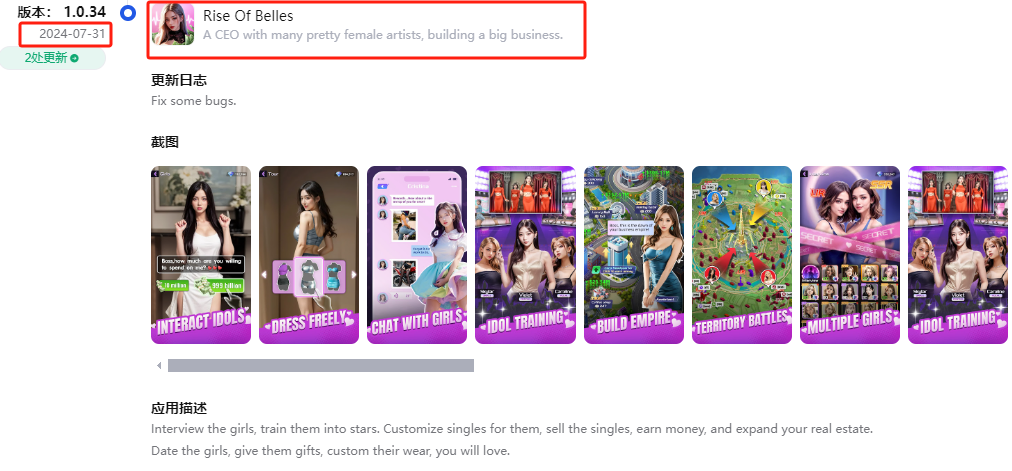Expand the green 2处更新 badge
Viewport: 1012px width, 471px height.
coord(52,58)
